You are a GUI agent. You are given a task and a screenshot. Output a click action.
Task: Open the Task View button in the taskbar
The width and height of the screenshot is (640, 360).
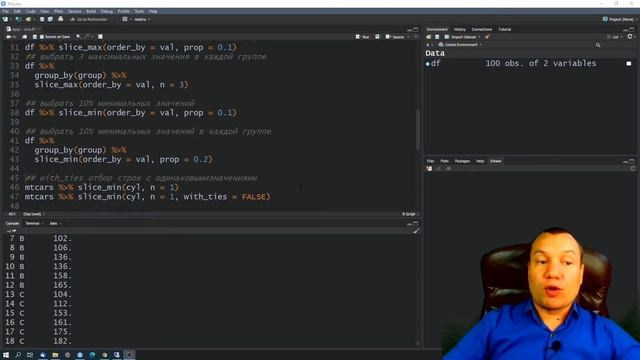tap(30, 355)
